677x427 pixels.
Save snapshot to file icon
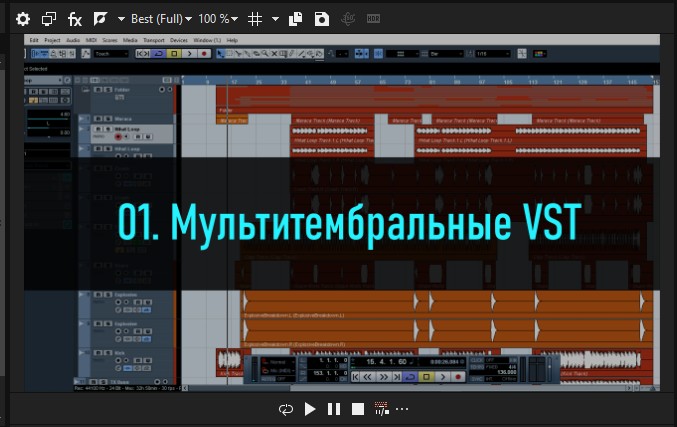[x=322, y=19]
